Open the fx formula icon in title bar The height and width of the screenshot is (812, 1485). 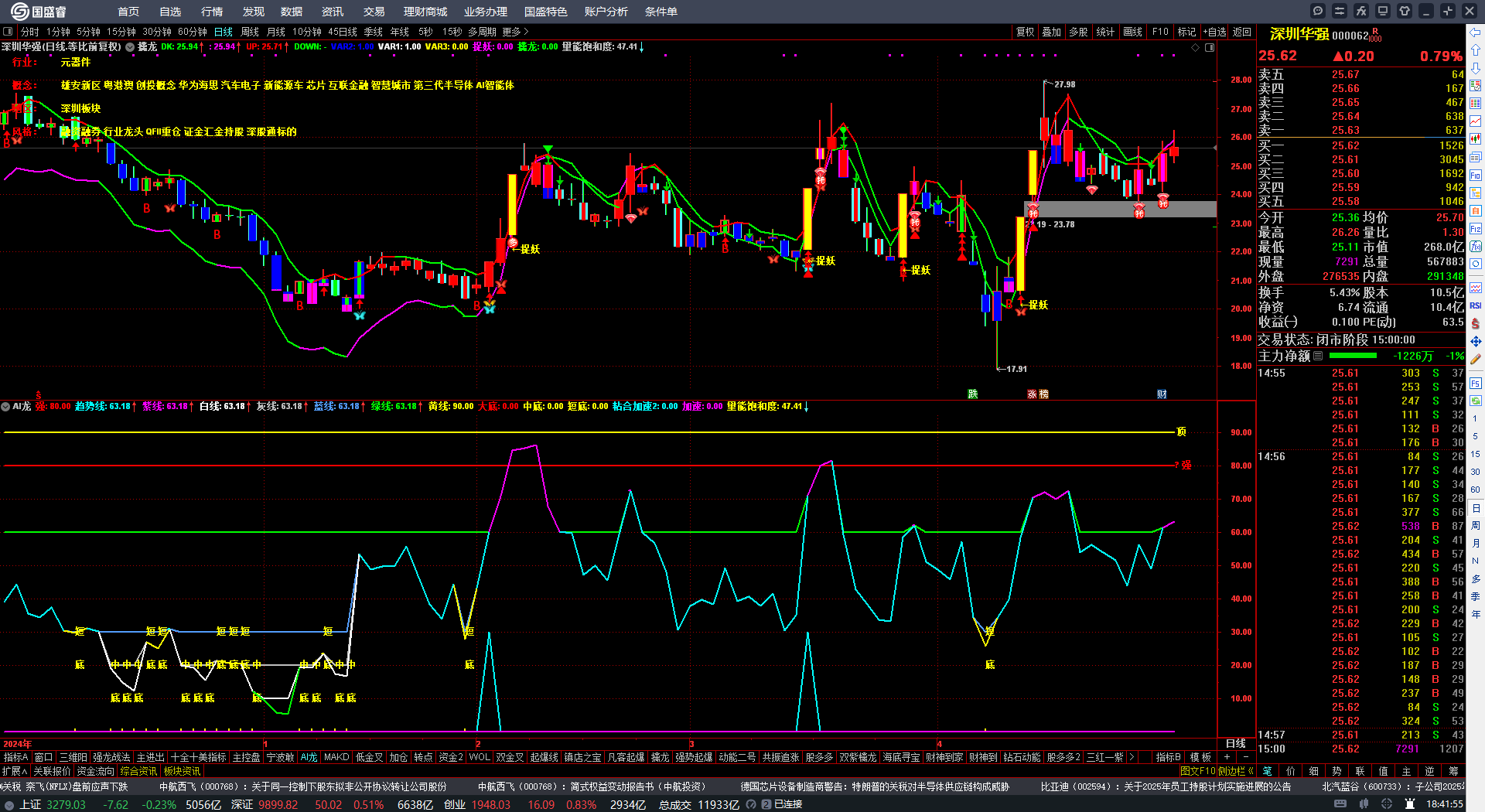[1361, 11]
